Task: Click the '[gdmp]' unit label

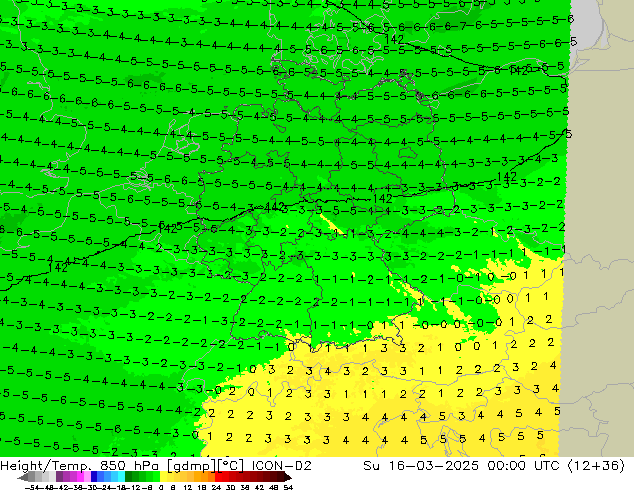Action: 192,466
